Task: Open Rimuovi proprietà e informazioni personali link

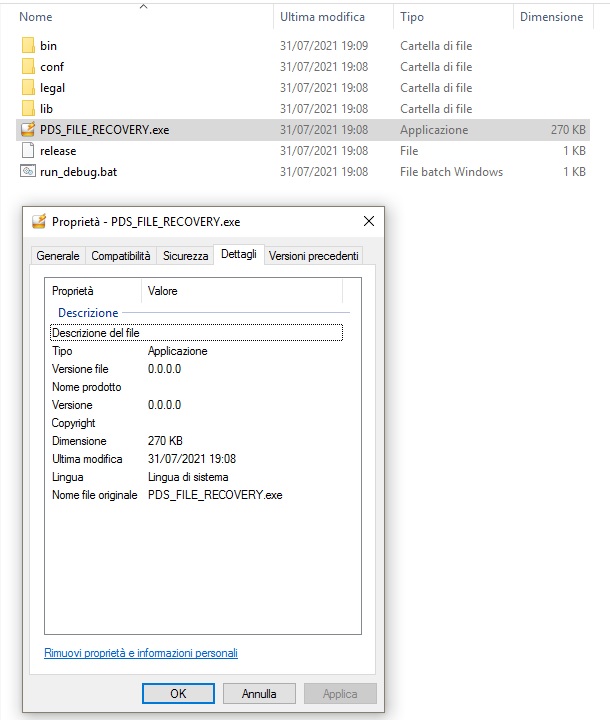Action: point(141,652)
